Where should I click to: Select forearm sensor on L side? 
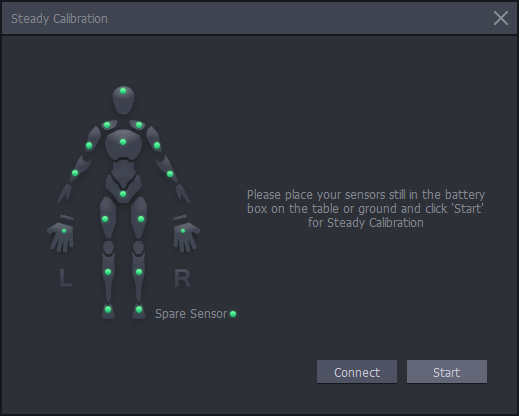[75, 173]
